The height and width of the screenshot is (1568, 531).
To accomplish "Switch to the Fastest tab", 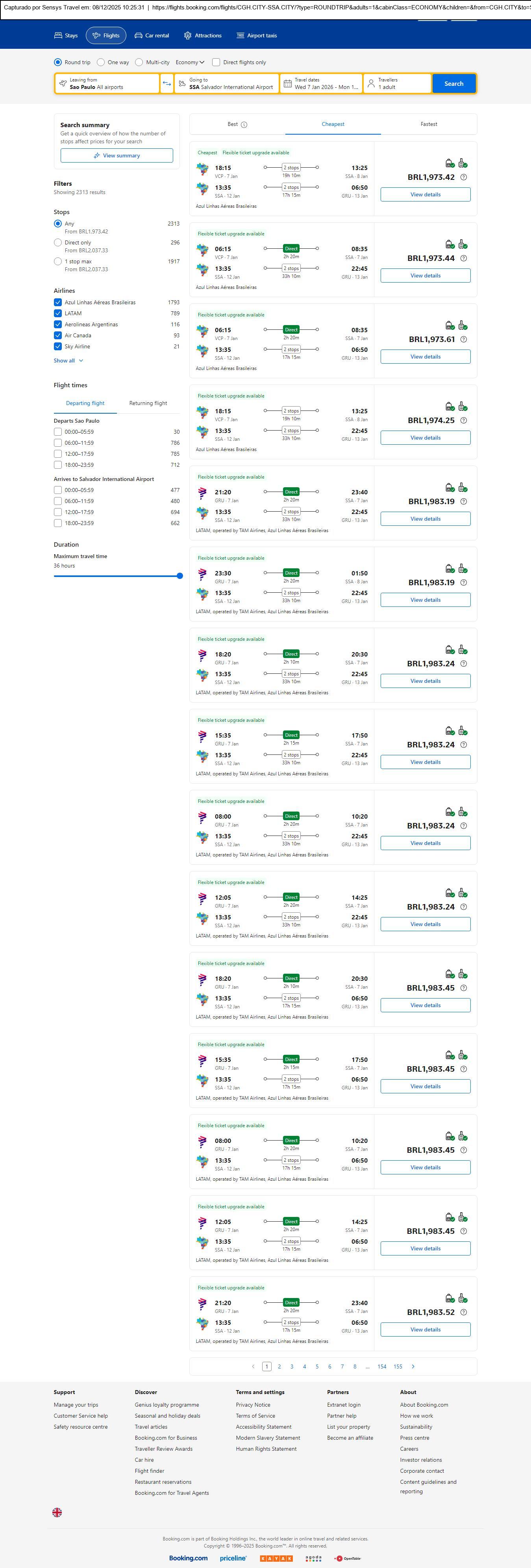I will tap(429, 124).
